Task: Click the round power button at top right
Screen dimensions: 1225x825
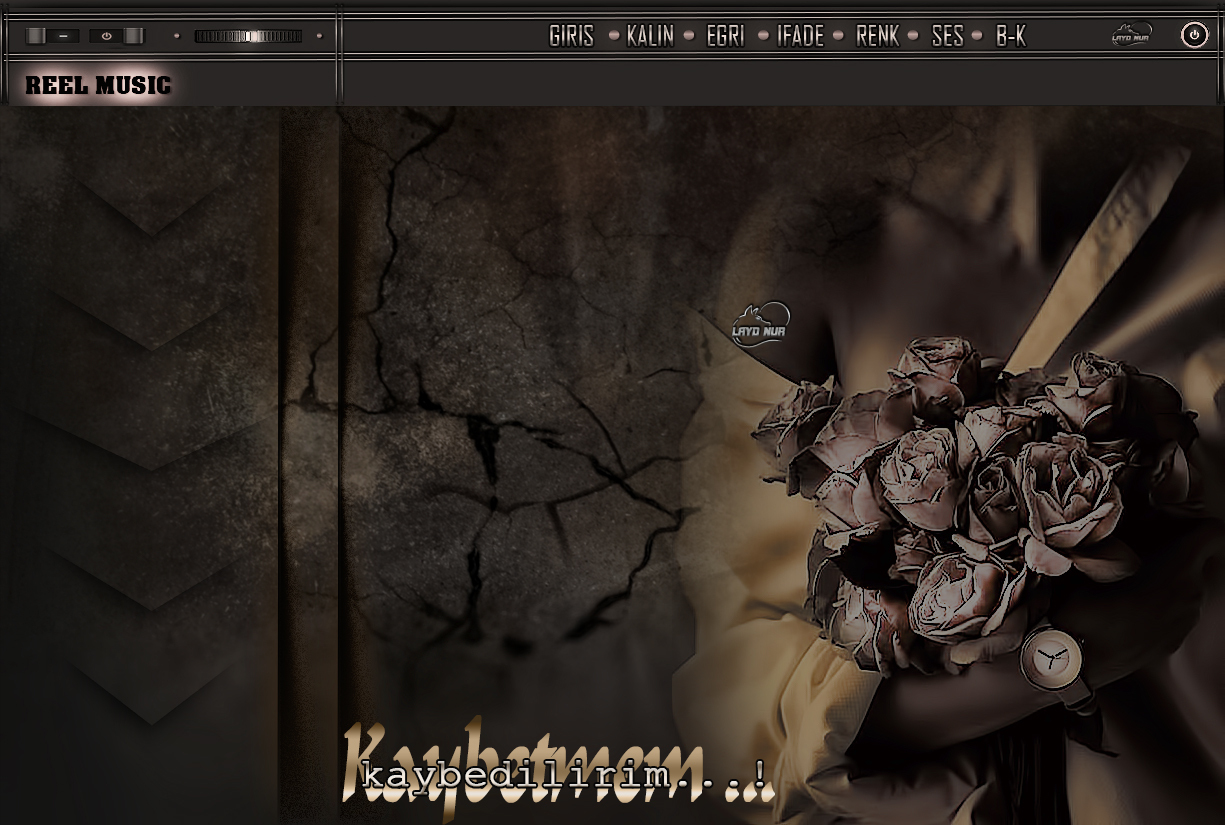Action: pos(1194,35)
